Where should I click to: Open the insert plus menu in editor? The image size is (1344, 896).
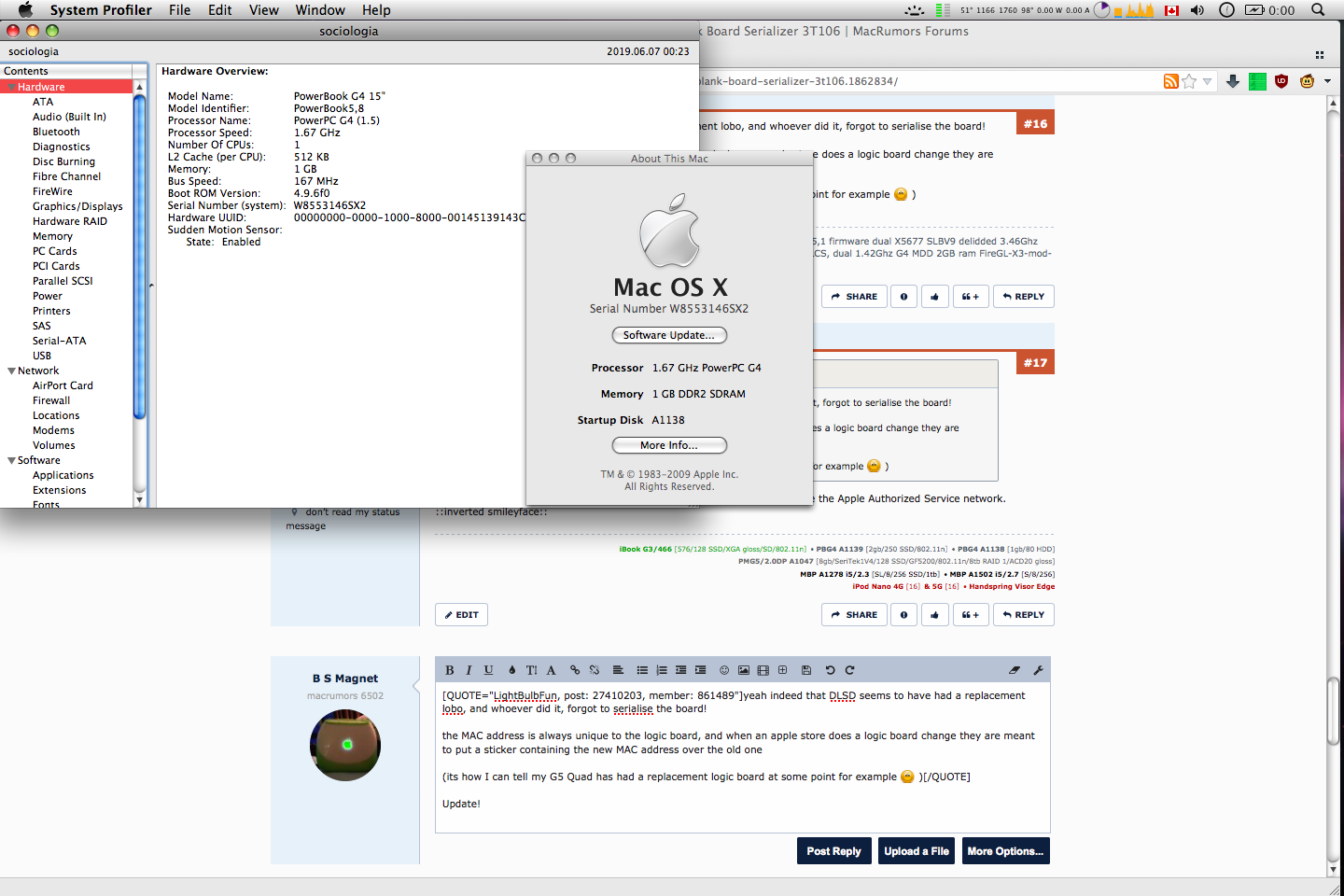[x=783, y=670]
